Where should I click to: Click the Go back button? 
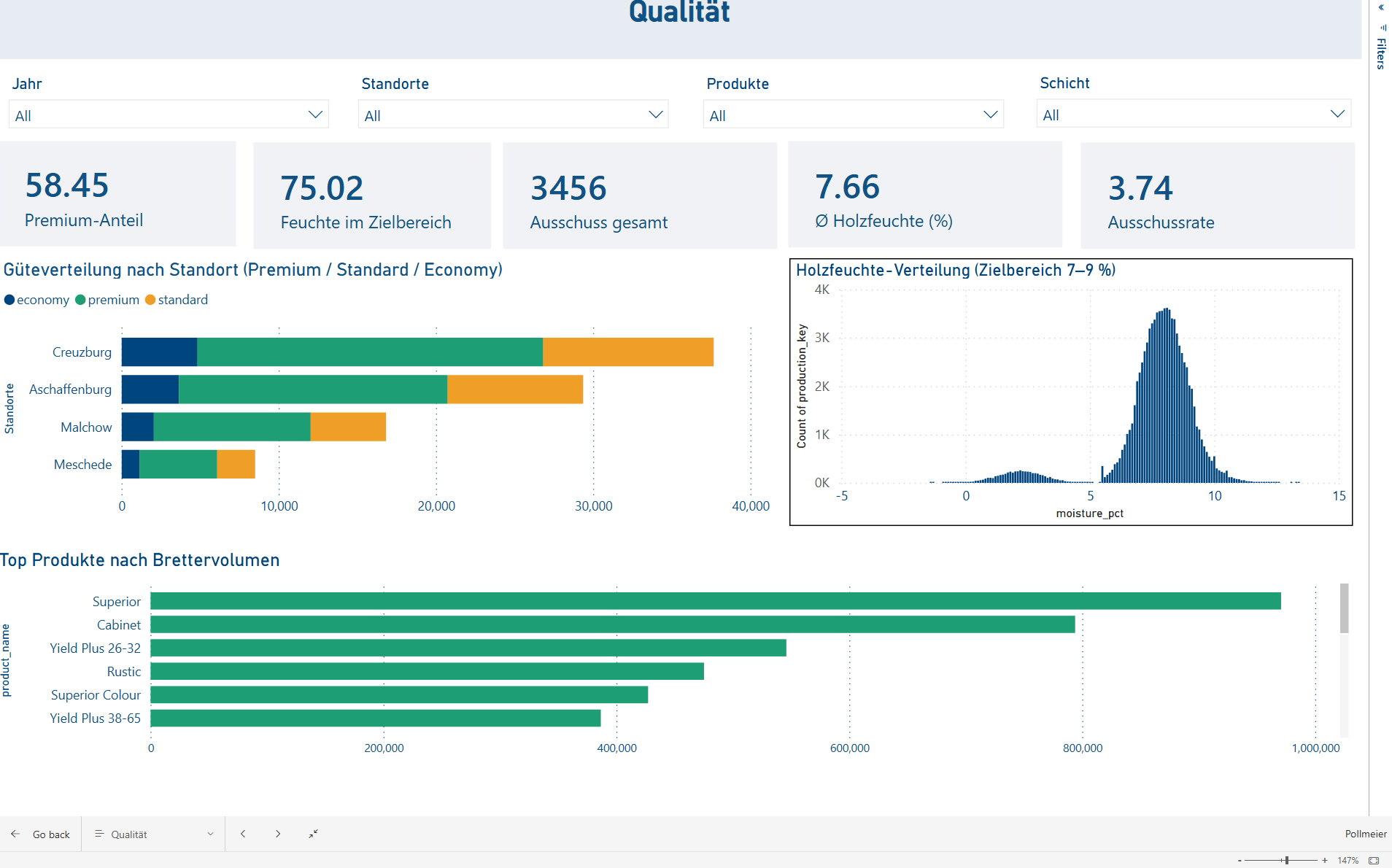[x=41, y=834]
